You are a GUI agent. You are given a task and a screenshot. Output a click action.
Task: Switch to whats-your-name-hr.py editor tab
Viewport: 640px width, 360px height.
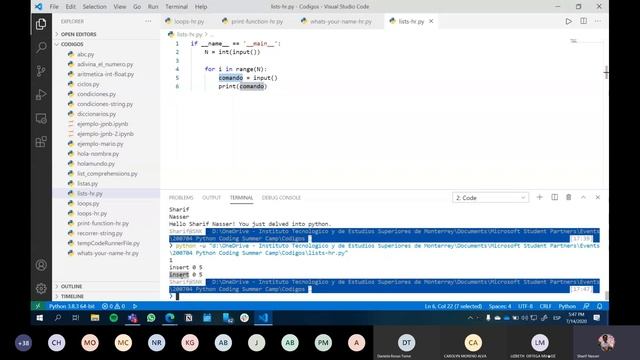click(x=340, y=21)
